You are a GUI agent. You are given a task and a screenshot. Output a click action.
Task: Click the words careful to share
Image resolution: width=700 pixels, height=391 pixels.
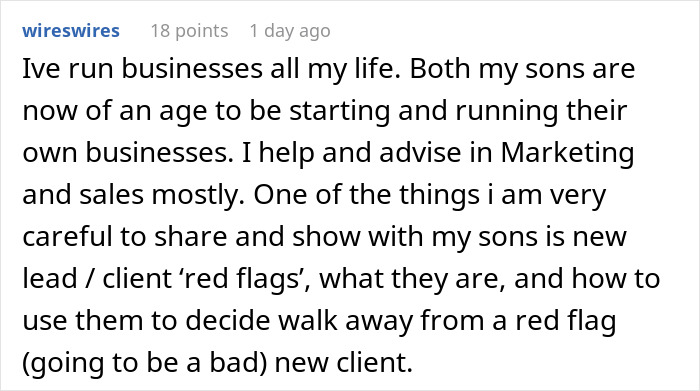(x=125, y=237)
